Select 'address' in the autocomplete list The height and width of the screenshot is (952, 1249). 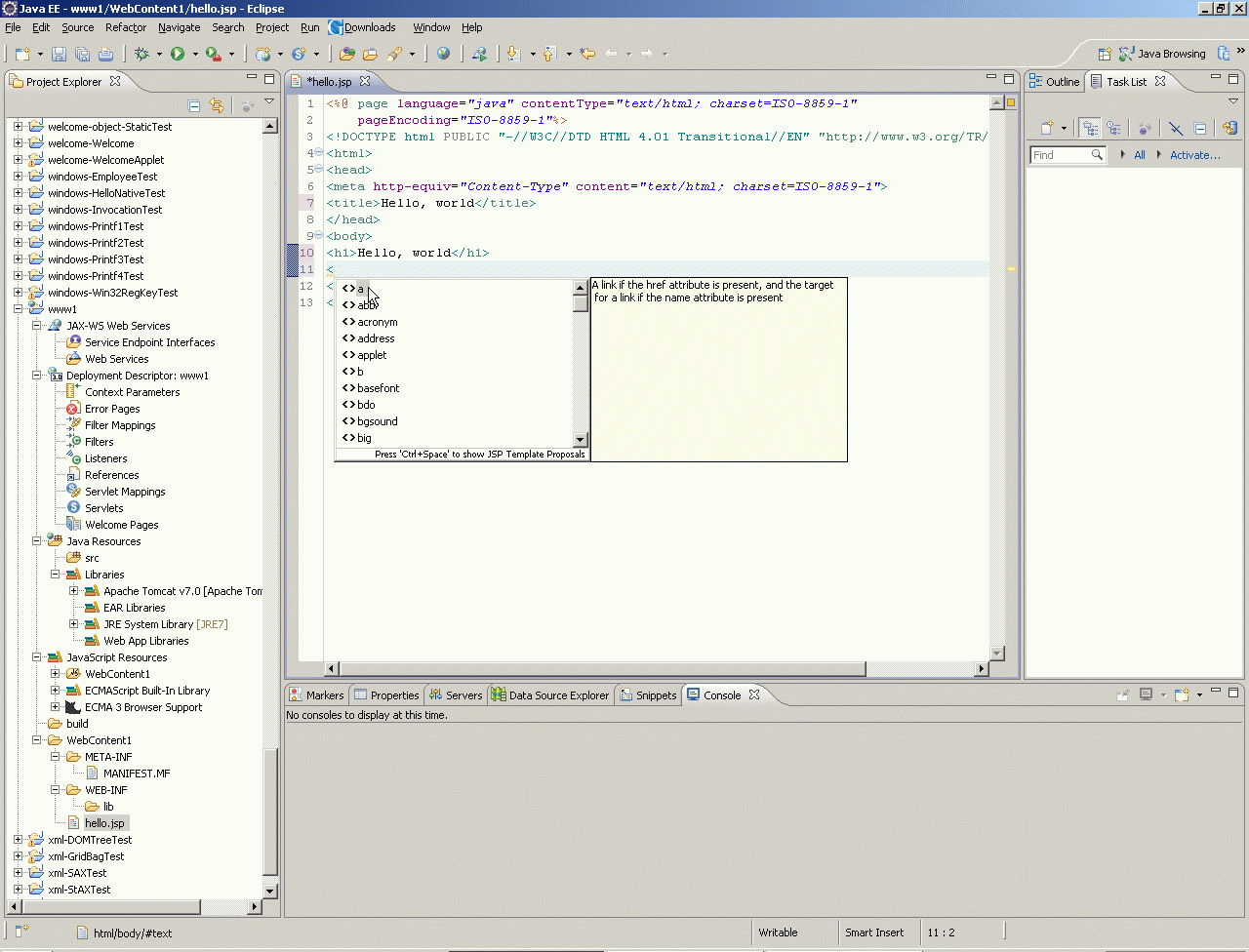coord(376,338)
